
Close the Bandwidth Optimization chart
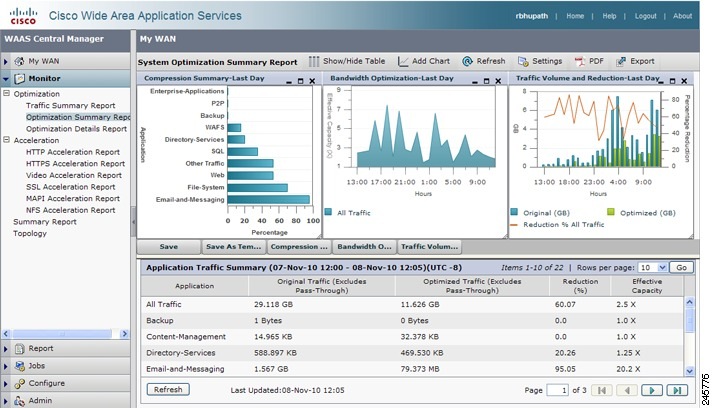(x=498, y=81)
